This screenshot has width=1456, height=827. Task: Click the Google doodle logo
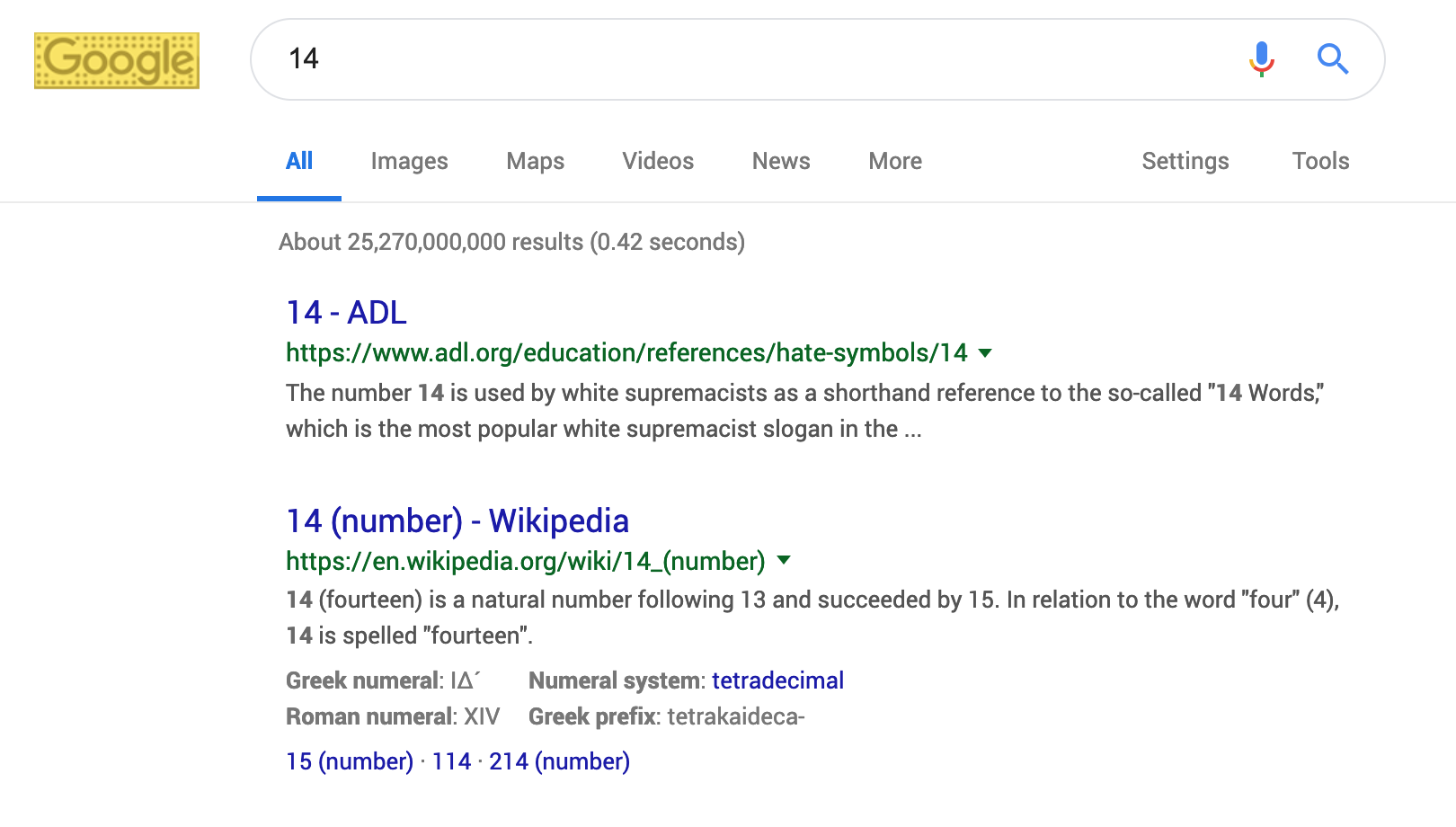point(117,61)
